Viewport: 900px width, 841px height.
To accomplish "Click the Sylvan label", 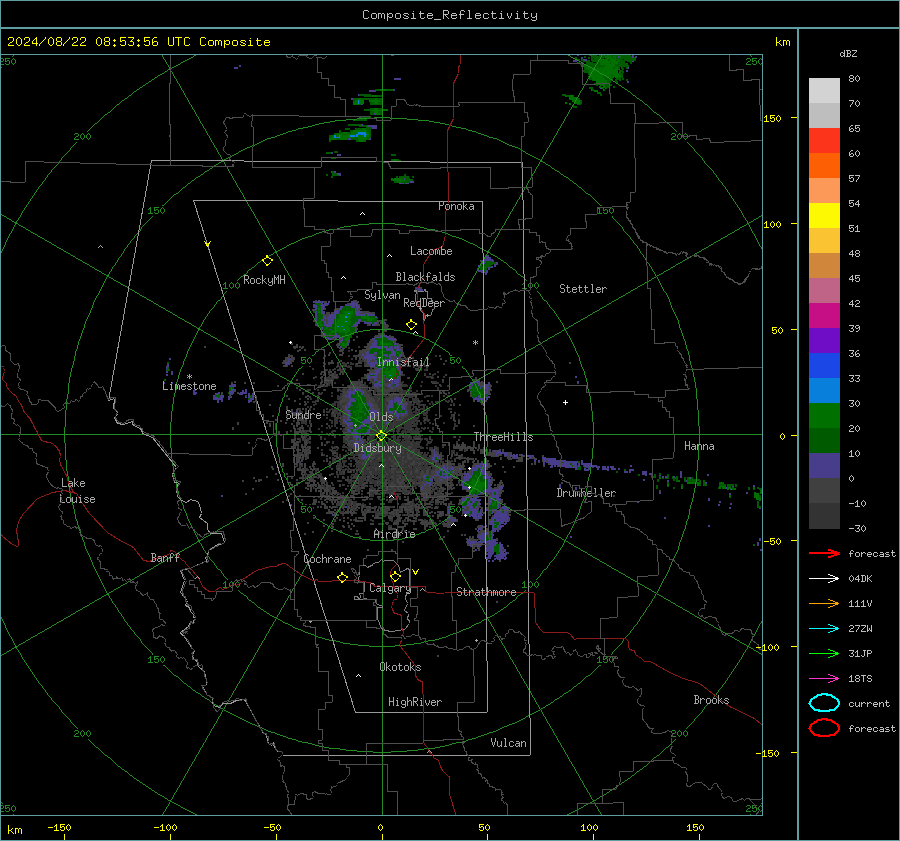I will tap(382, 295).
